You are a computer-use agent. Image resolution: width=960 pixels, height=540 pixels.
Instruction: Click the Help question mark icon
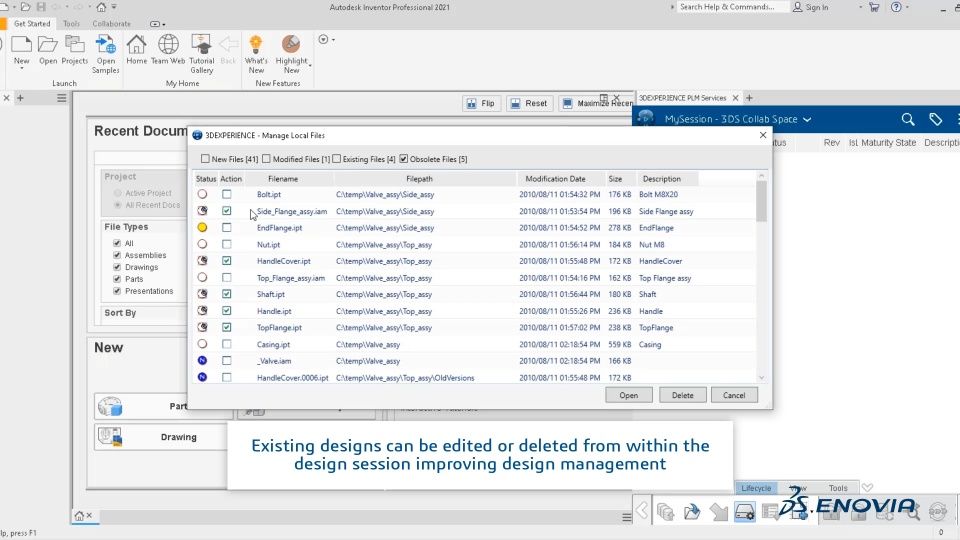tap(896, 7)
